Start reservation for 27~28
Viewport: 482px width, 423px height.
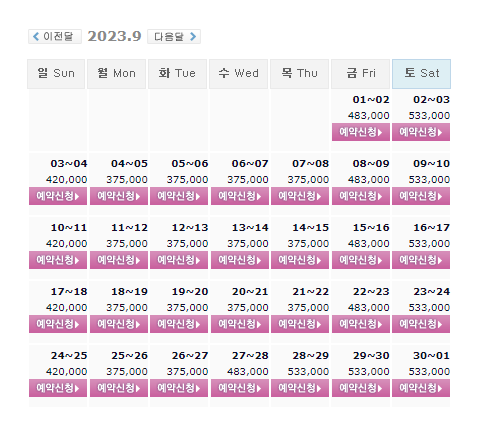coord(240,388)
